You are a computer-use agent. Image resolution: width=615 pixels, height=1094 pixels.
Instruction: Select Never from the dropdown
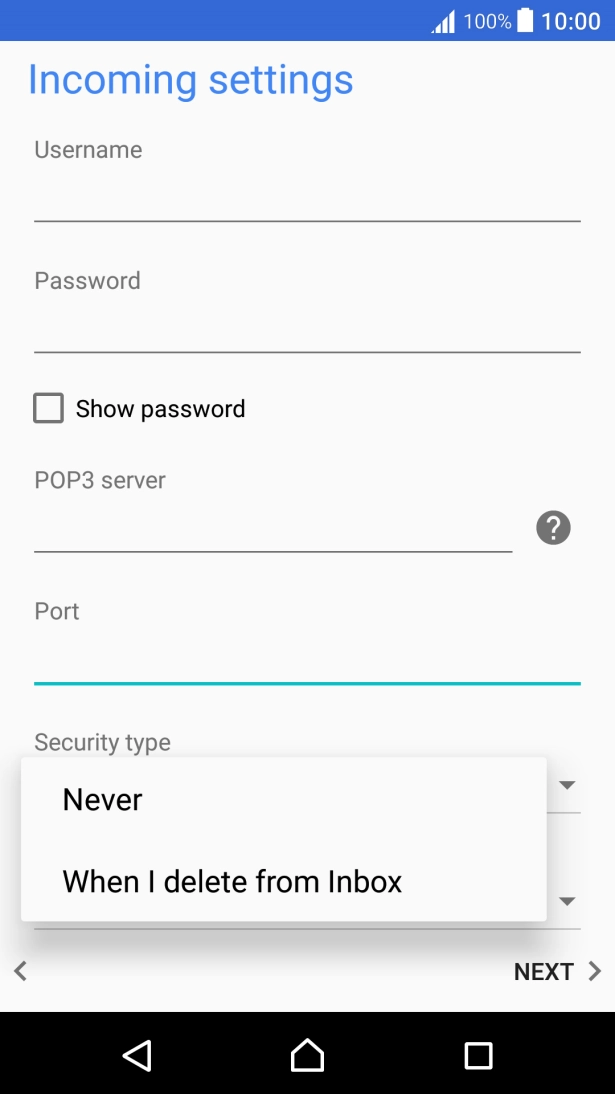[101, 799]
